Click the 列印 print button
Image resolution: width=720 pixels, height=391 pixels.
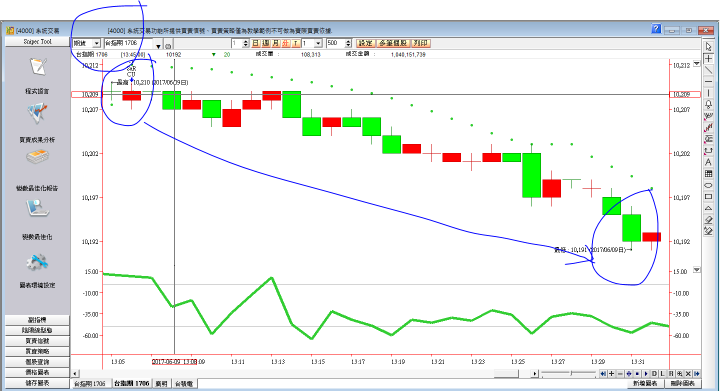(421, 43)
